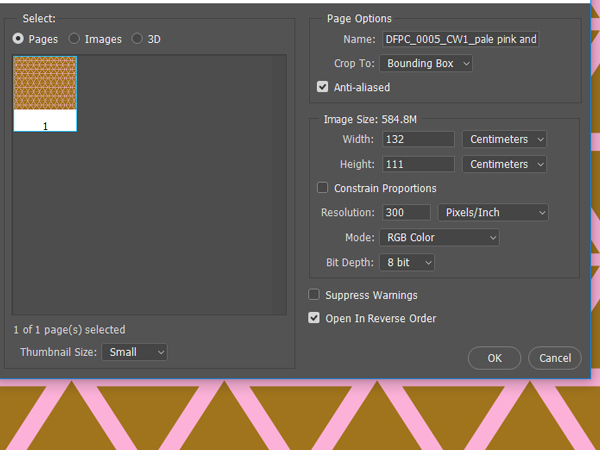Open the Mode RGB Color dropdown
The width and height of the screenshot is (600, 450).
pyautogui.click(x=439, y=238)
